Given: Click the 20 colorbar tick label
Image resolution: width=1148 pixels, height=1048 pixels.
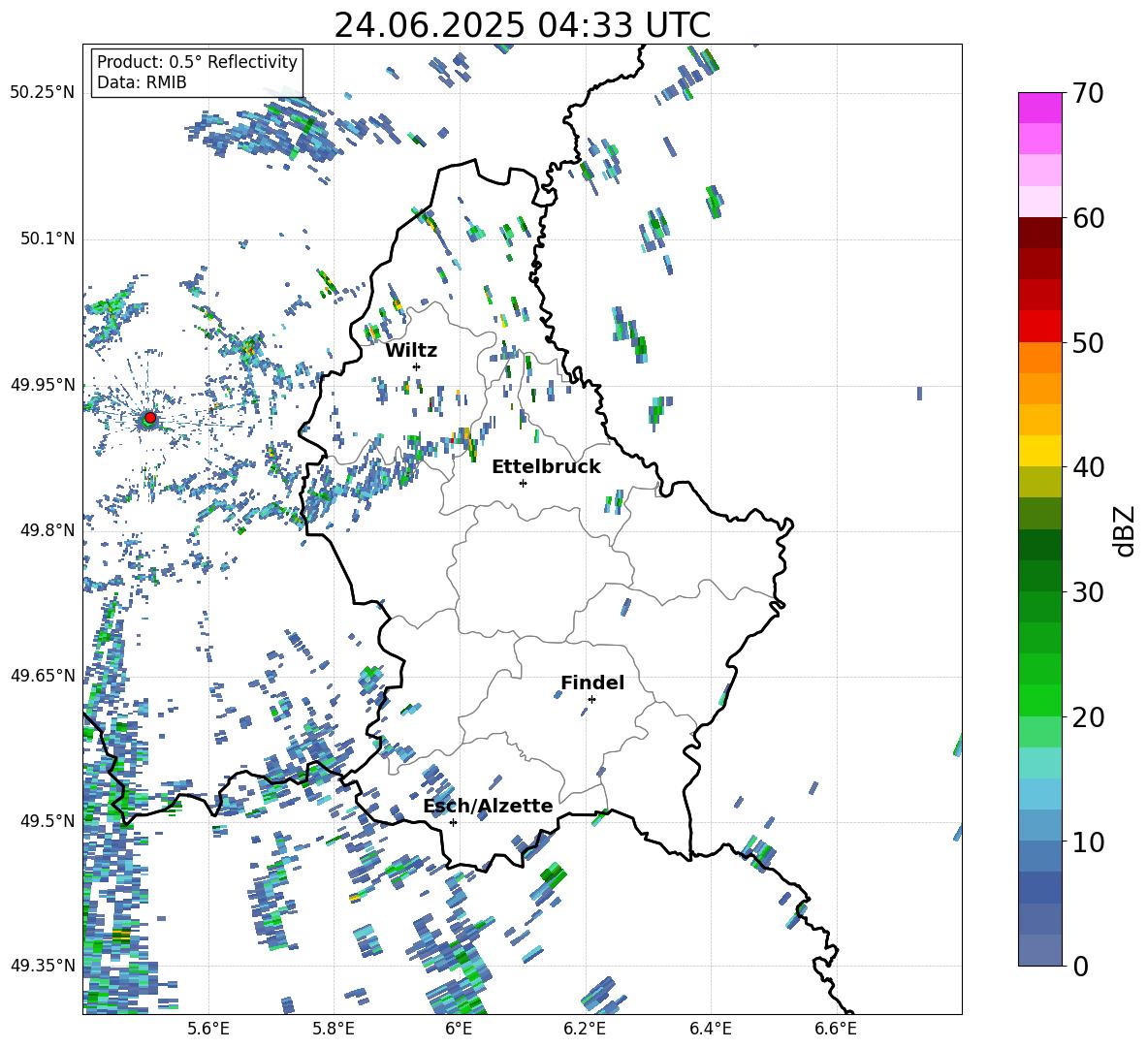Looking at the screenshot, I should click(x=1088, y=716).
